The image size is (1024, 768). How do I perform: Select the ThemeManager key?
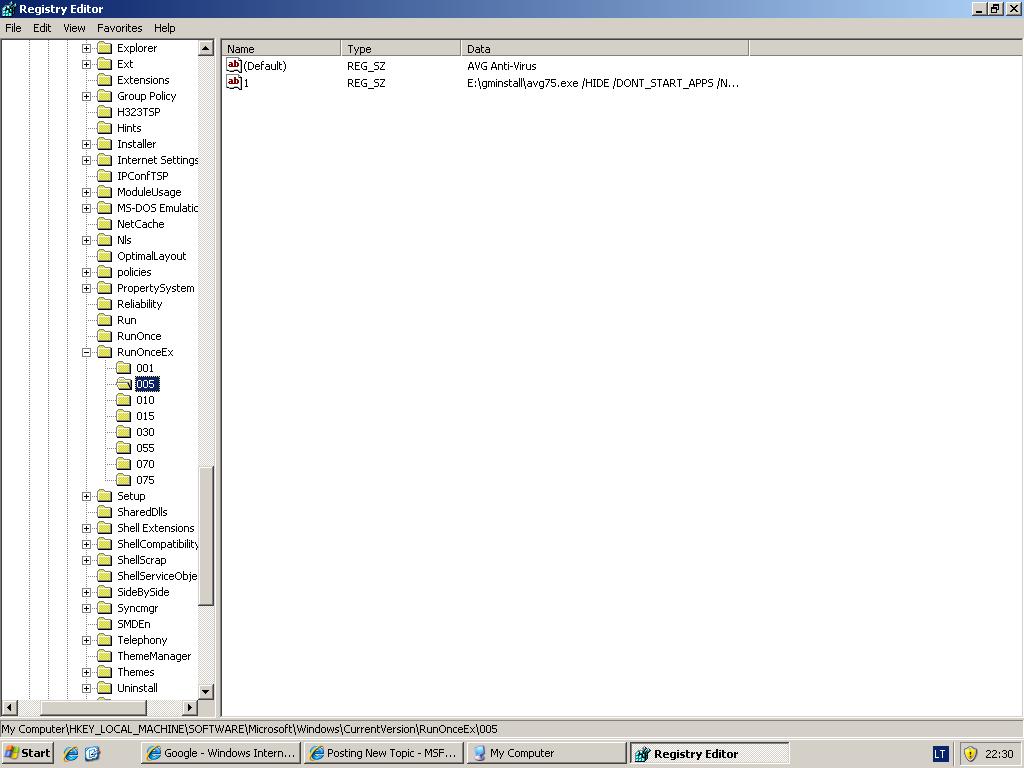click(x=154, y=656)
